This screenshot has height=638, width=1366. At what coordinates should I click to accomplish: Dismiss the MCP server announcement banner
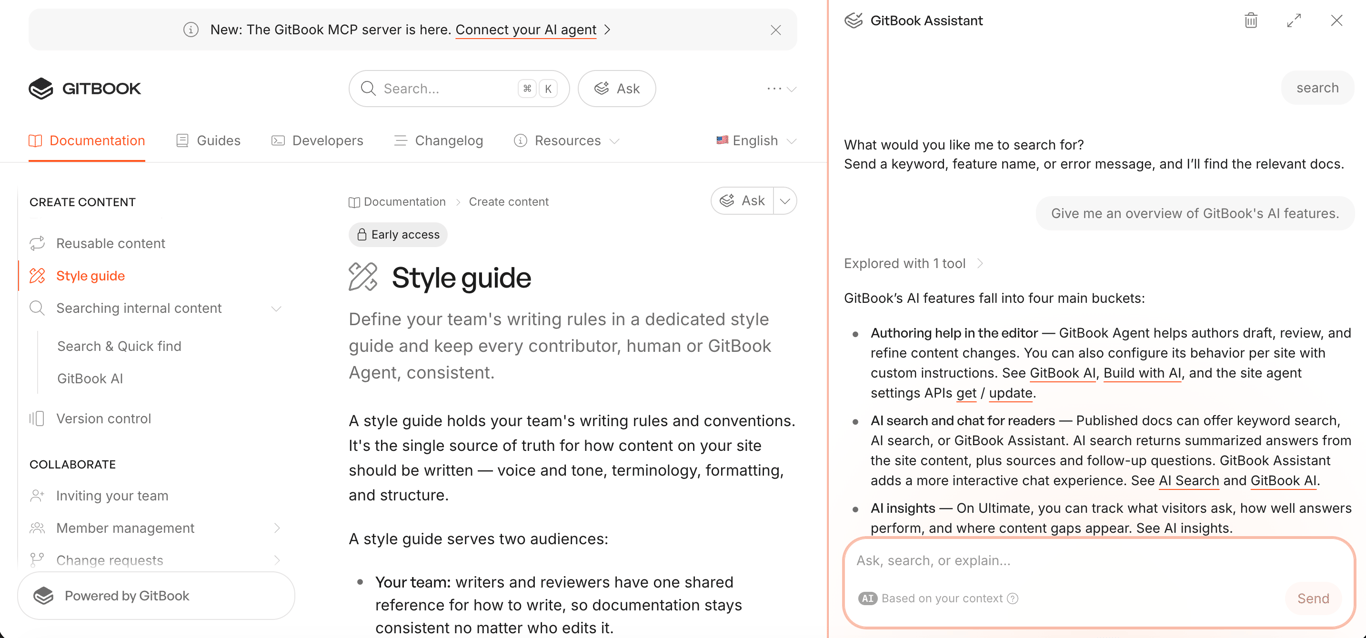(x=776, y=30)
